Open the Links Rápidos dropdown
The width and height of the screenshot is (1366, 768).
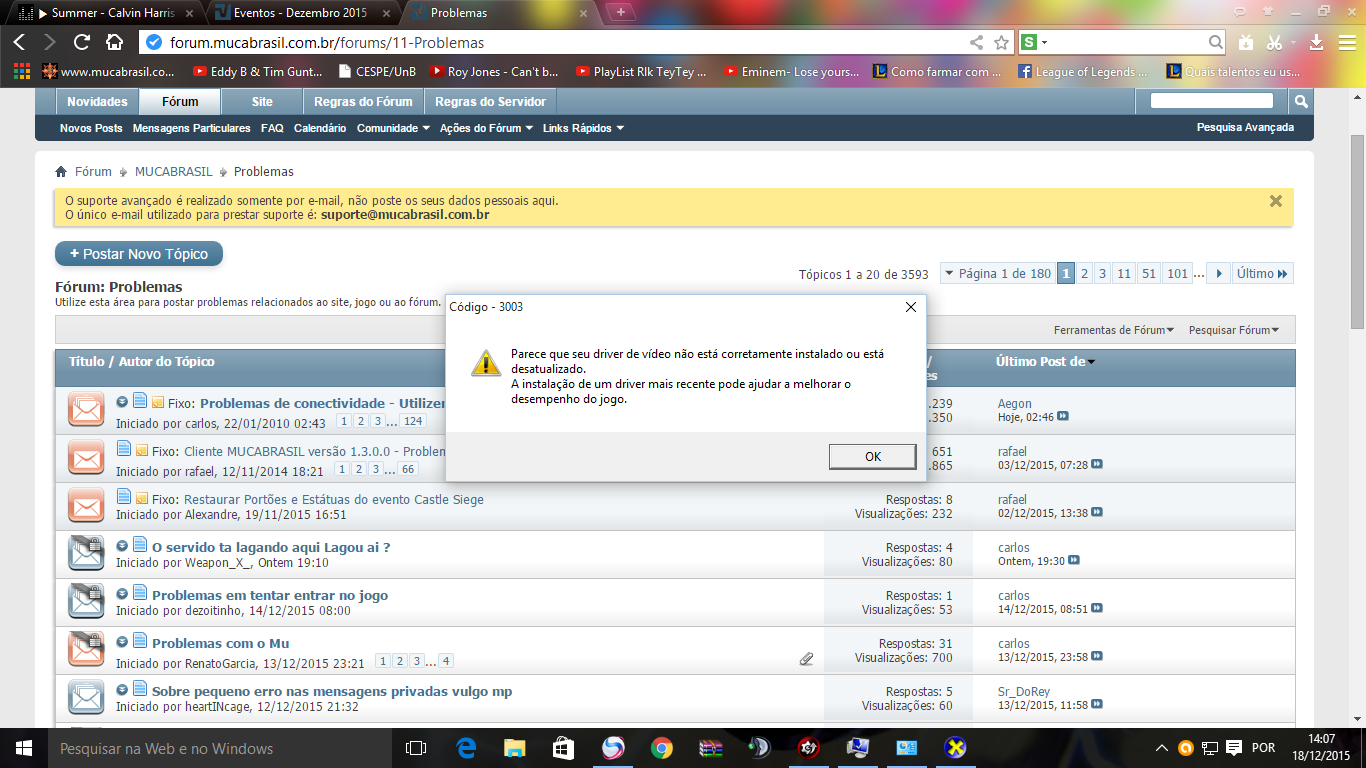(583, 128)
